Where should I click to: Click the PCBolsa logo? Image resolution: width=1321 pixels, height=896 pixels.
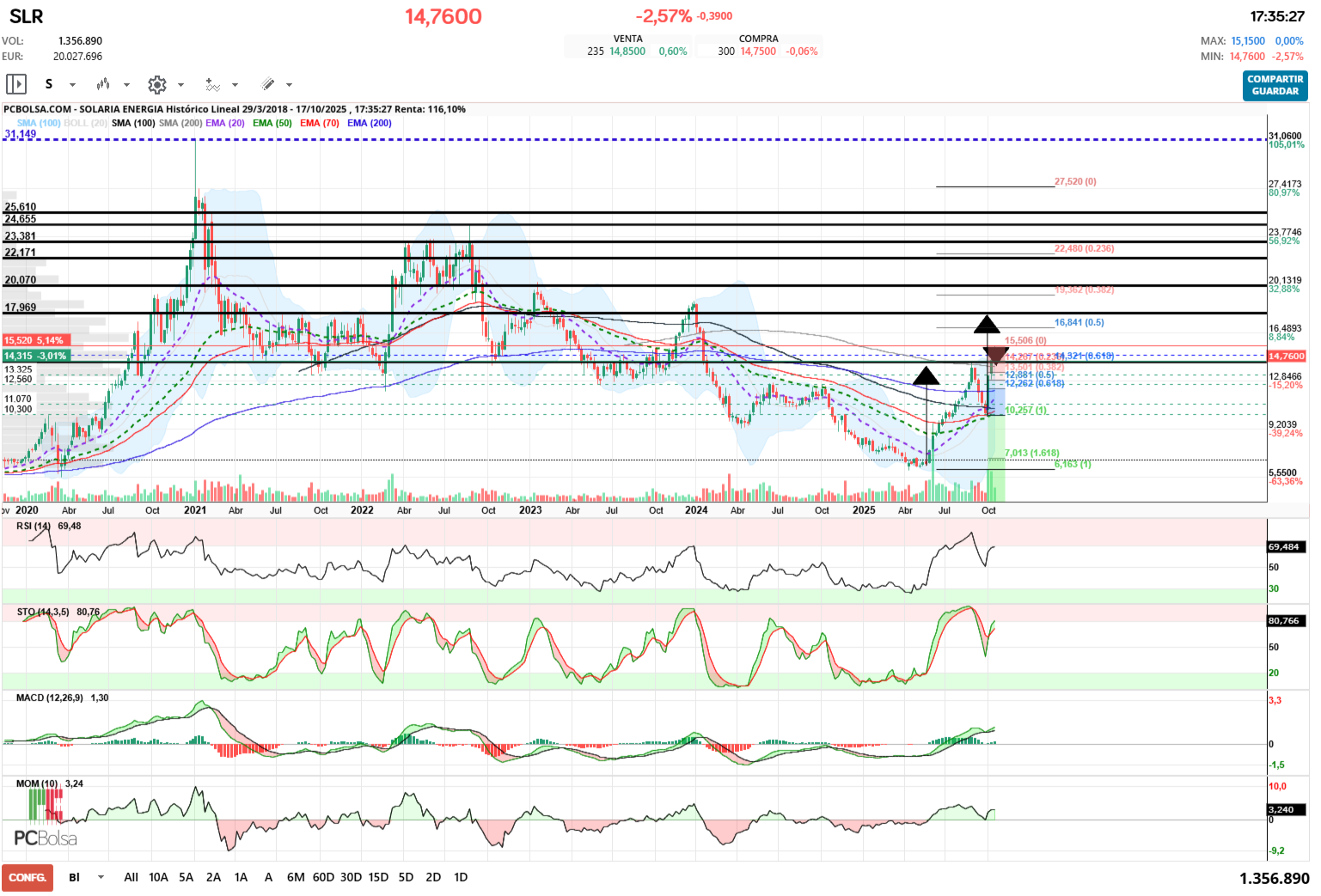click(x=45, y=838)
